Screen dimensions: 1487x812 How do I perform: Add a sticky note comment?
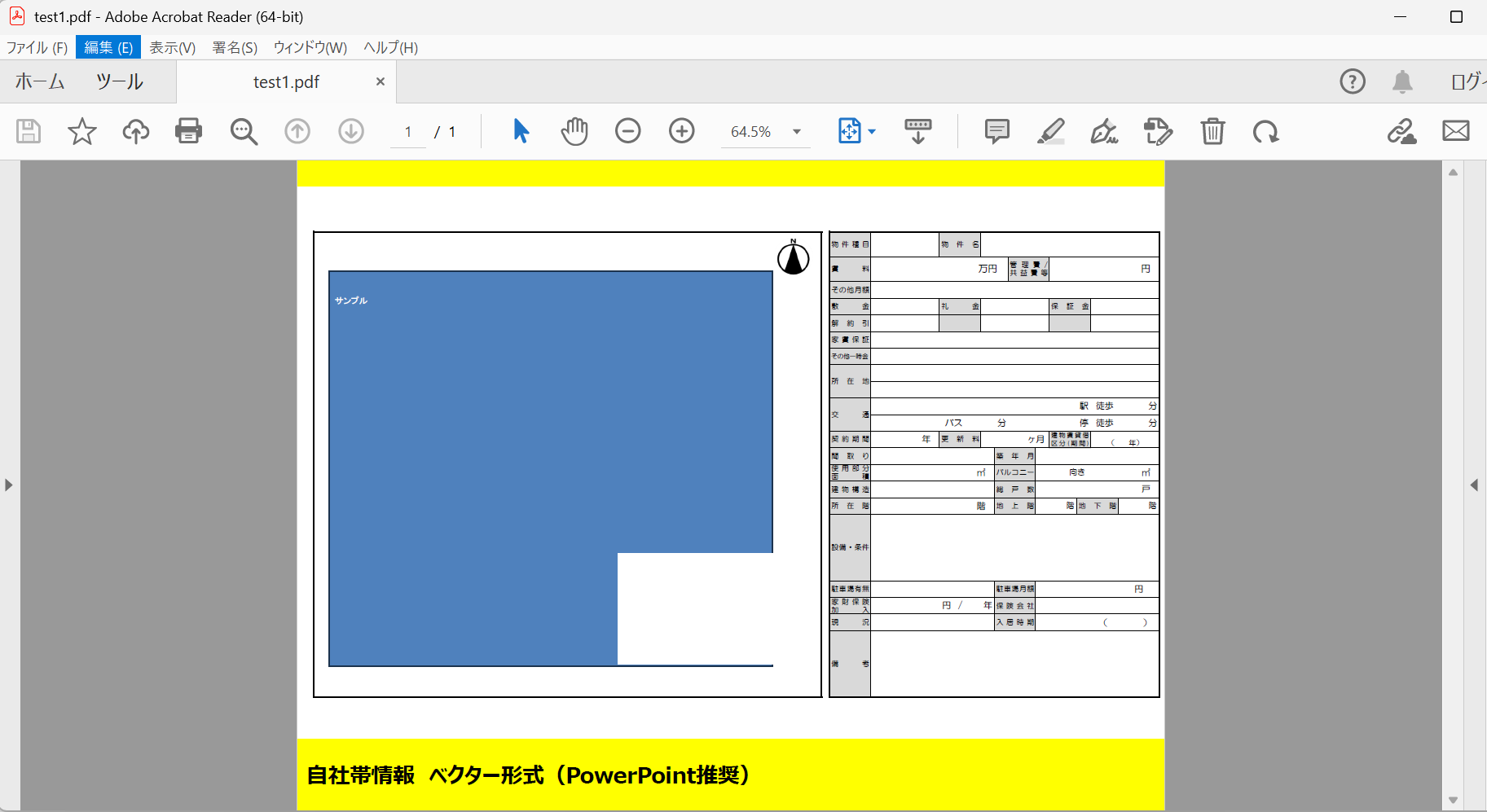pyautogui.click(x=996, y=131)
